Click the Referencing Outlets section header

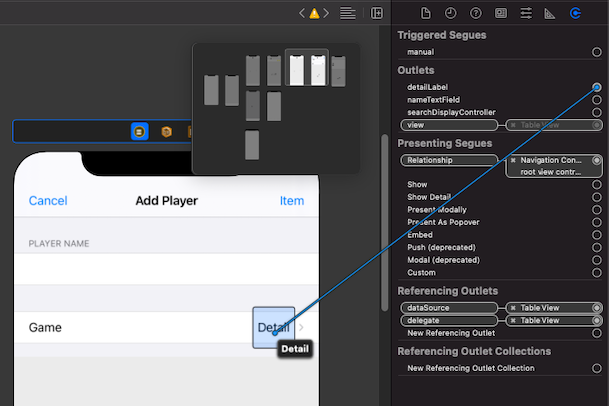[x=447, y=291]
